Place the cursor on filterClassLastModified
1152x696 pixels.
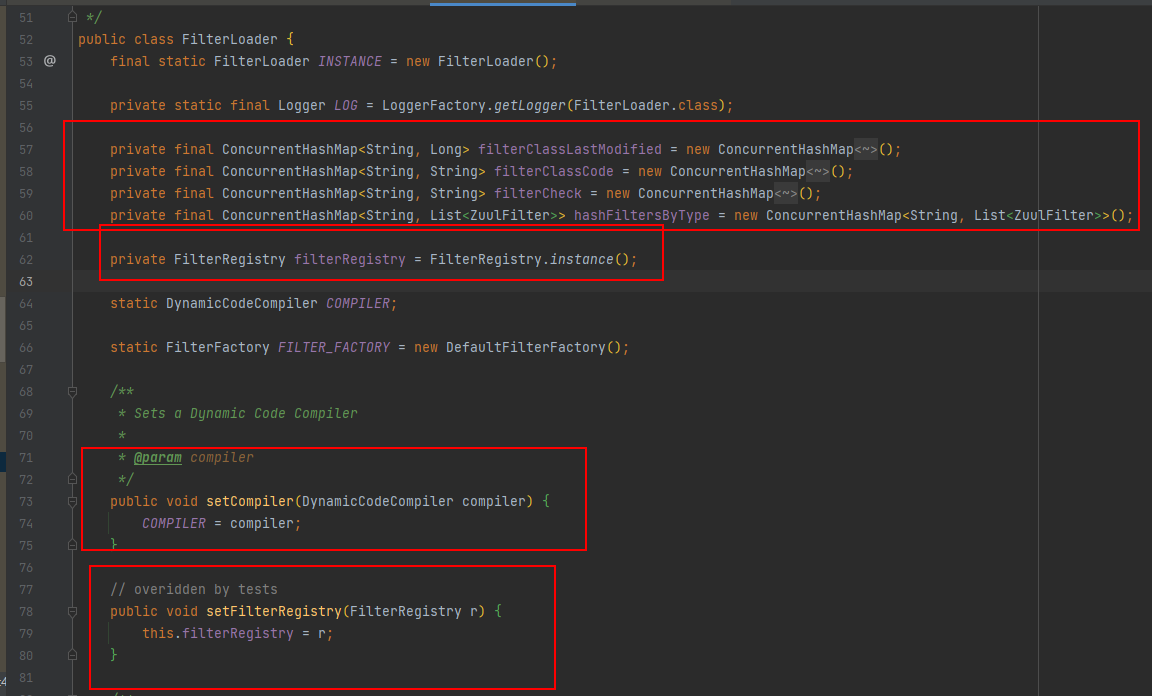[x=569, y=149]
